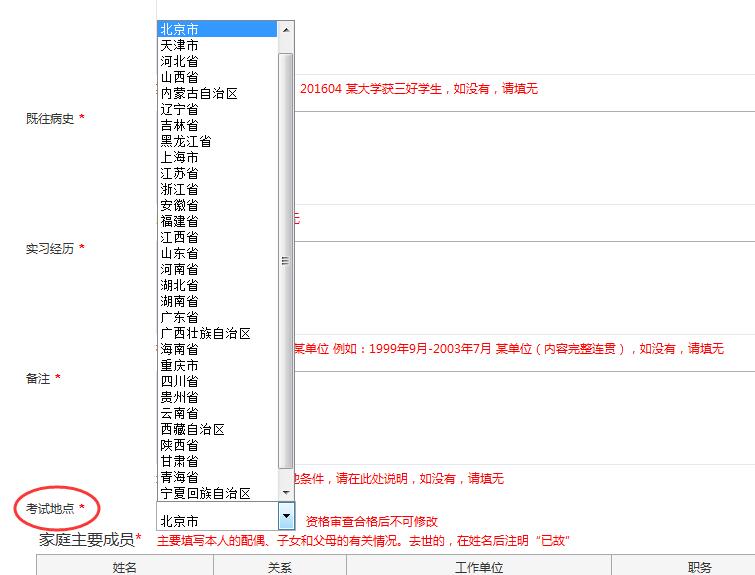Pick 福建省 from the list
Screen dimensions: 755x575
(x=180, y=221)
